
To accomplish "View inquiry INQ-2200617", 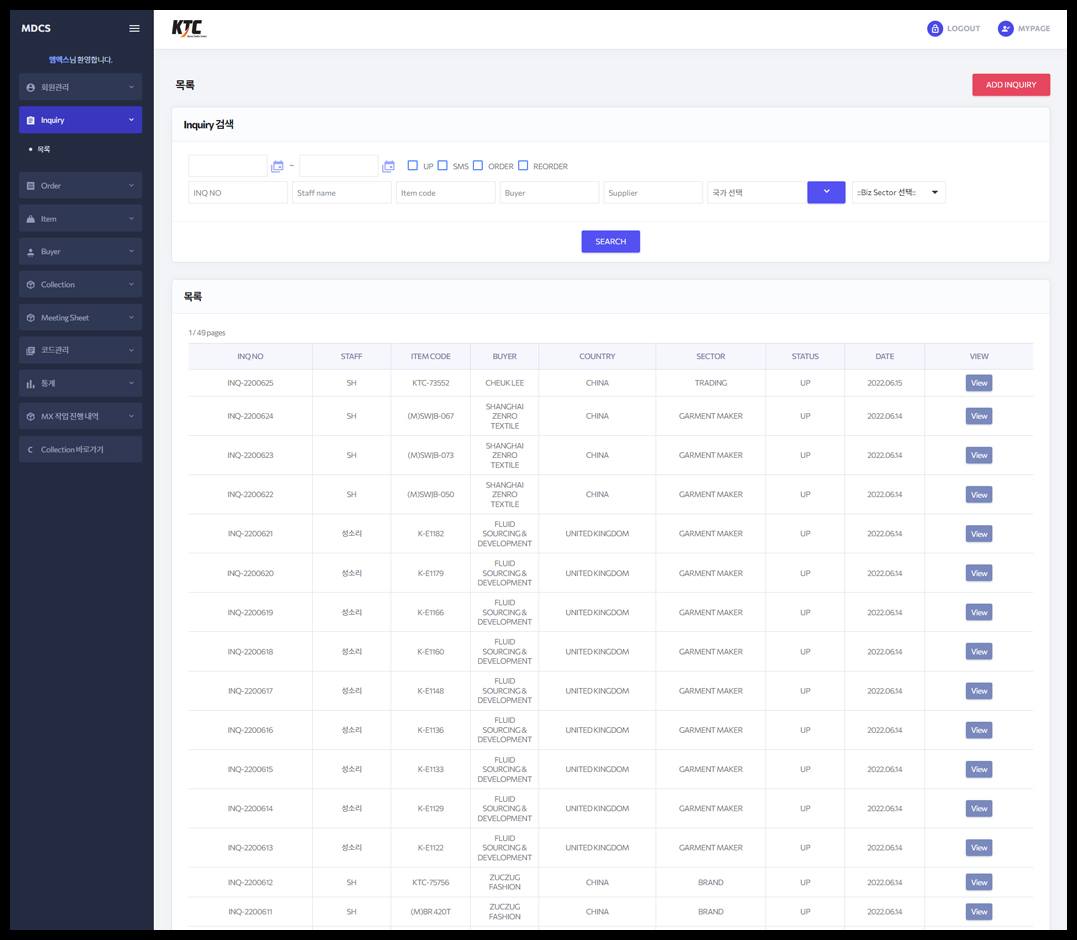I will click(x=979, y=691).
